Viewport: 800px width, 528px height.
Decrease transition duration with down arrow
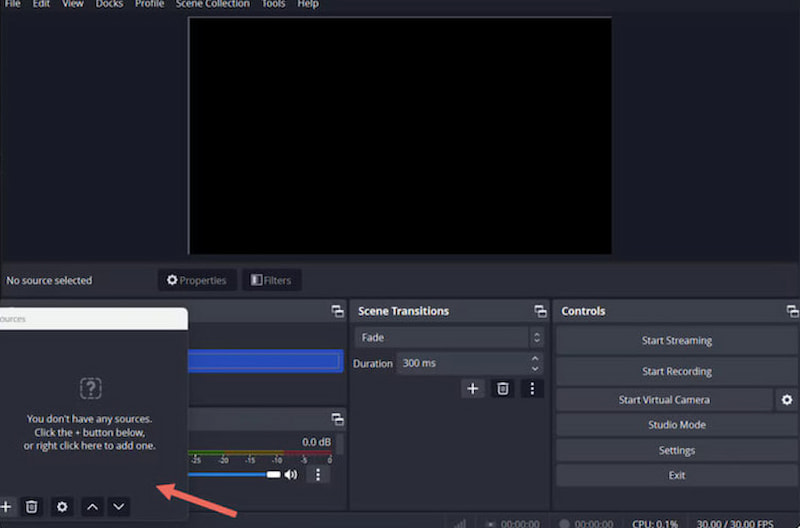pyautogui.click(x=535, y=368)
